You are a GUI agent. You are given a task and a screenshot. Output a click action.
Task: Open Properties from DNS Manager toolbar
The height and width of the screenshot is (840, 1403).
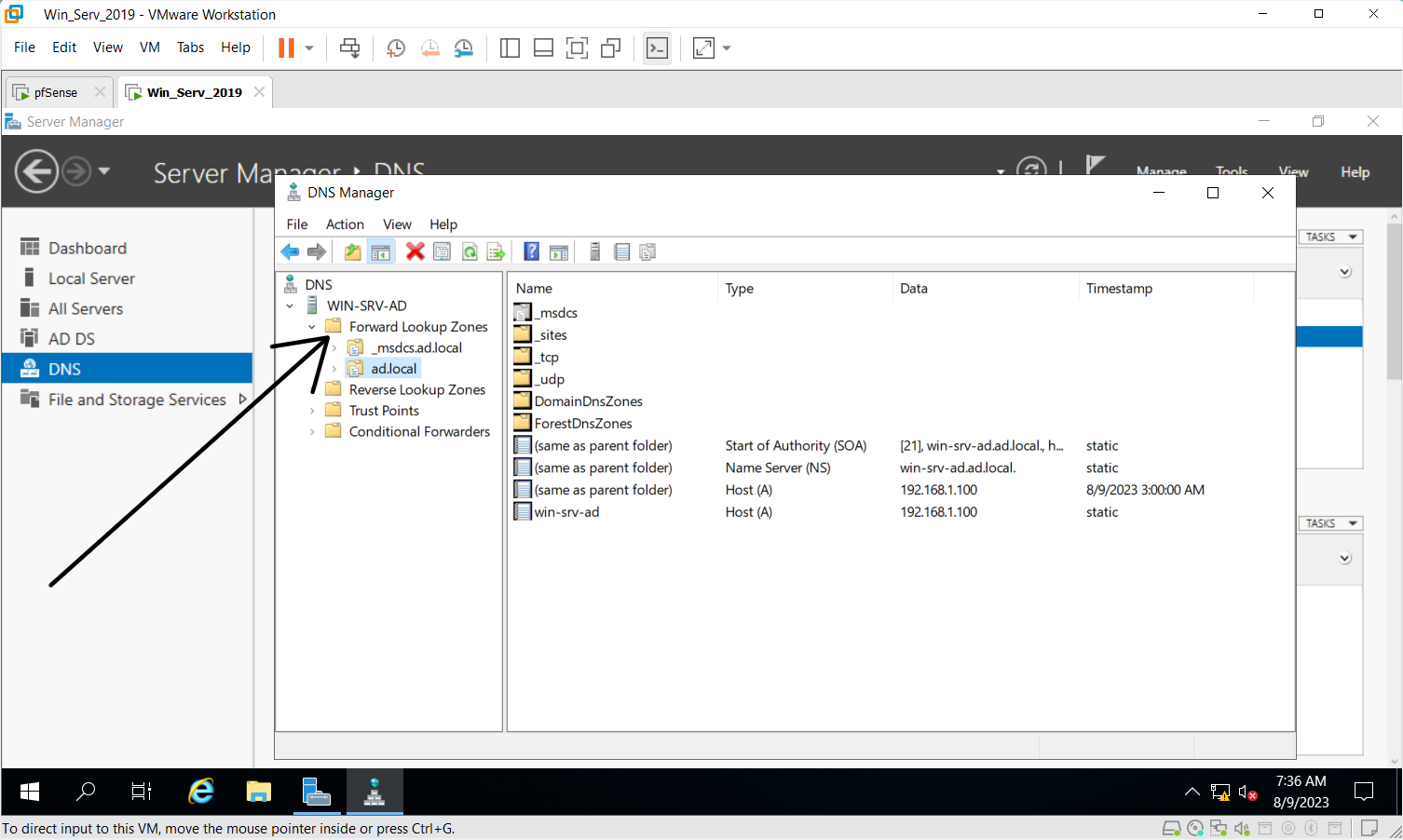pyautogui.click(x=443, y=251)
